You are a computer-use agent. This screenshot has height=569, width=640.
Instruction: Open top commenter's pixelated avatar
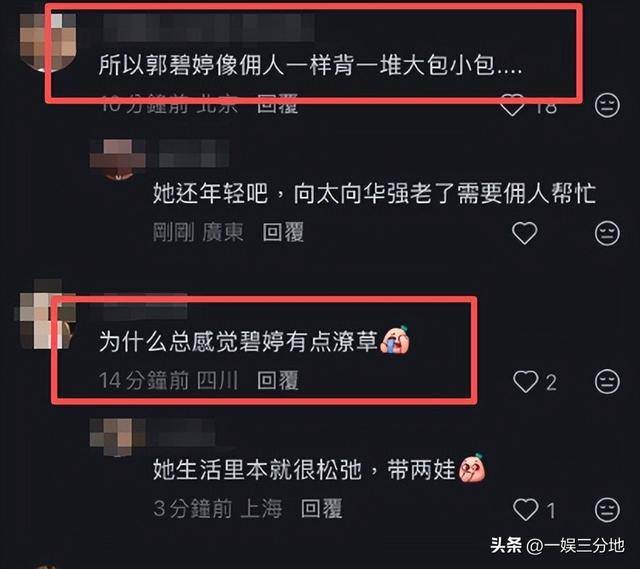point(48,42)
